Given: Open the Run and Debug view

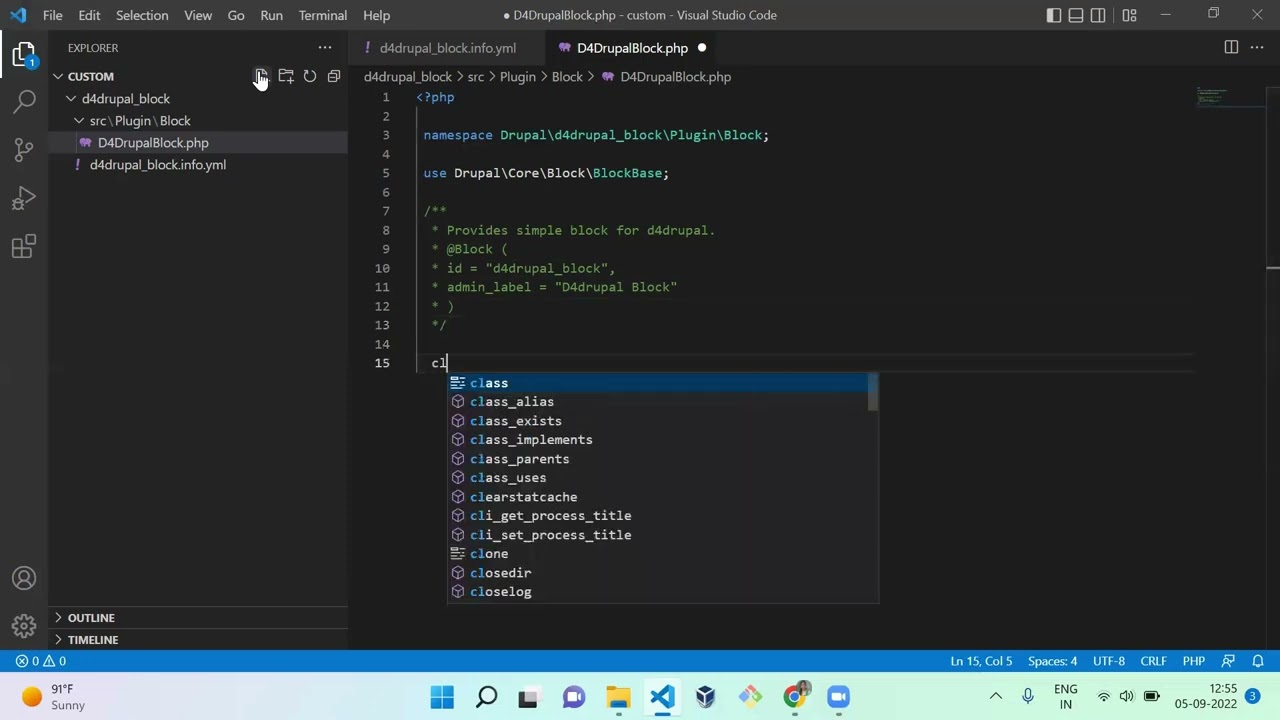Looking at the screenshot, I should pos(24,199).
